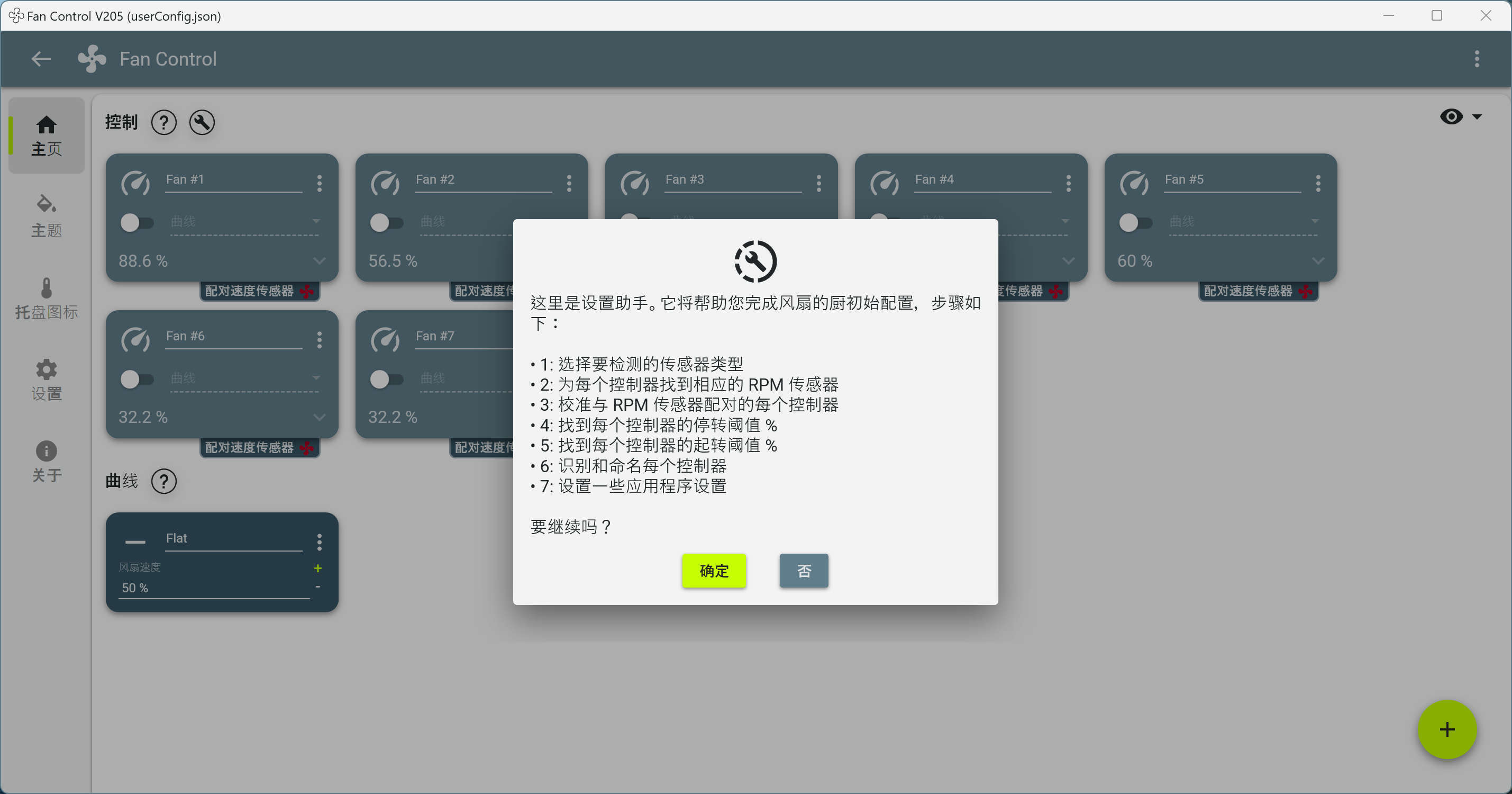
Task: Enable the Fan #5 control toggle
Action: point(1136,222)
